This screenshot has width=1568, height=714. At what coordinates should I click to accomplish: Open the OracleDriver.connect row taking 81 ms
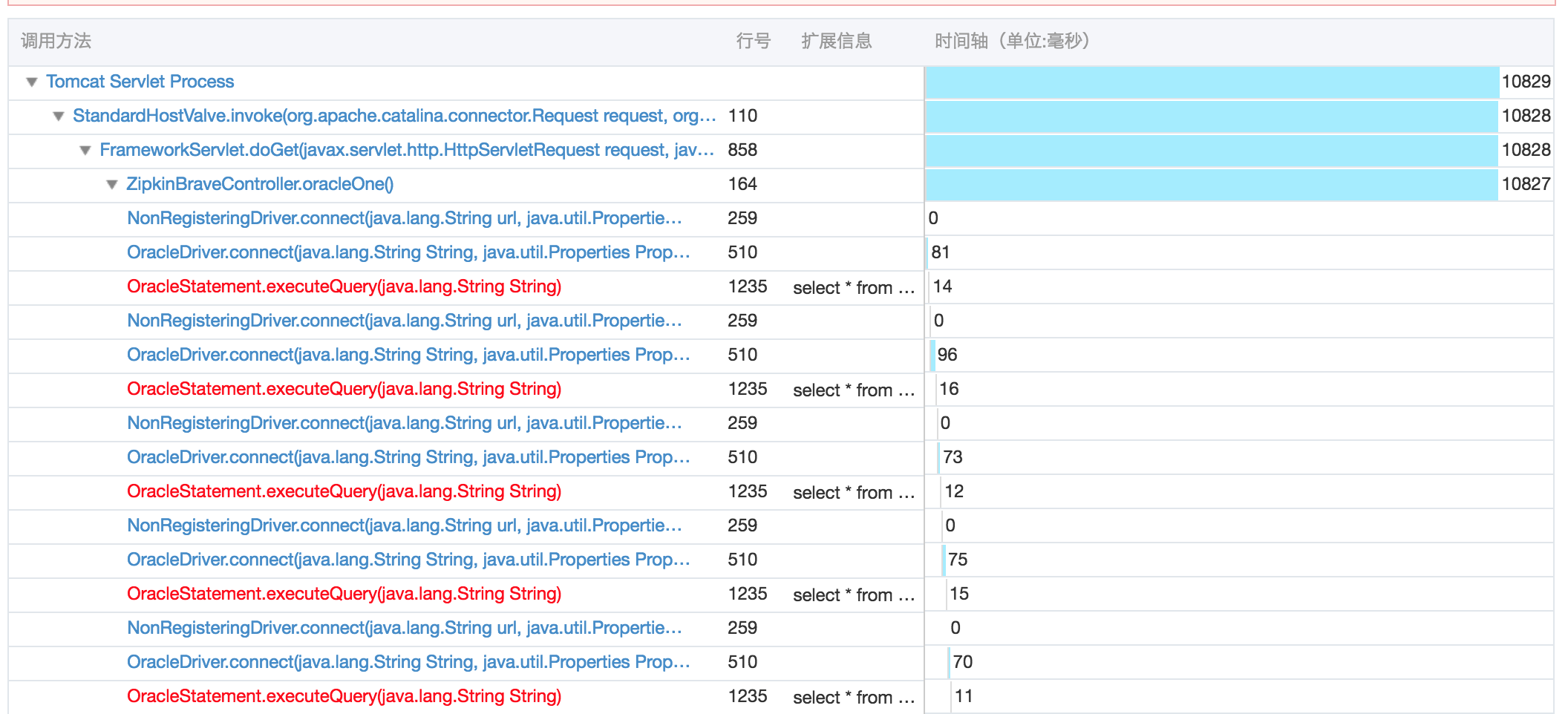[408, 252]
